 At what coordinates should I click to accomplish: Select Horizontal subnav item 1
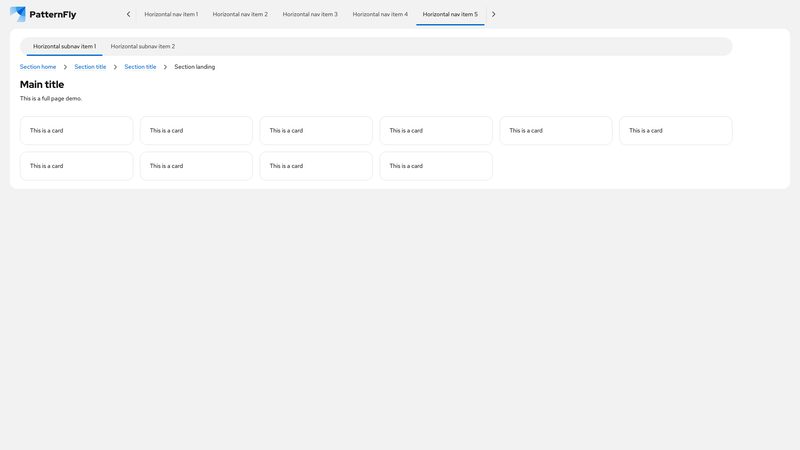pyautogui.click(x=64, y=46)
